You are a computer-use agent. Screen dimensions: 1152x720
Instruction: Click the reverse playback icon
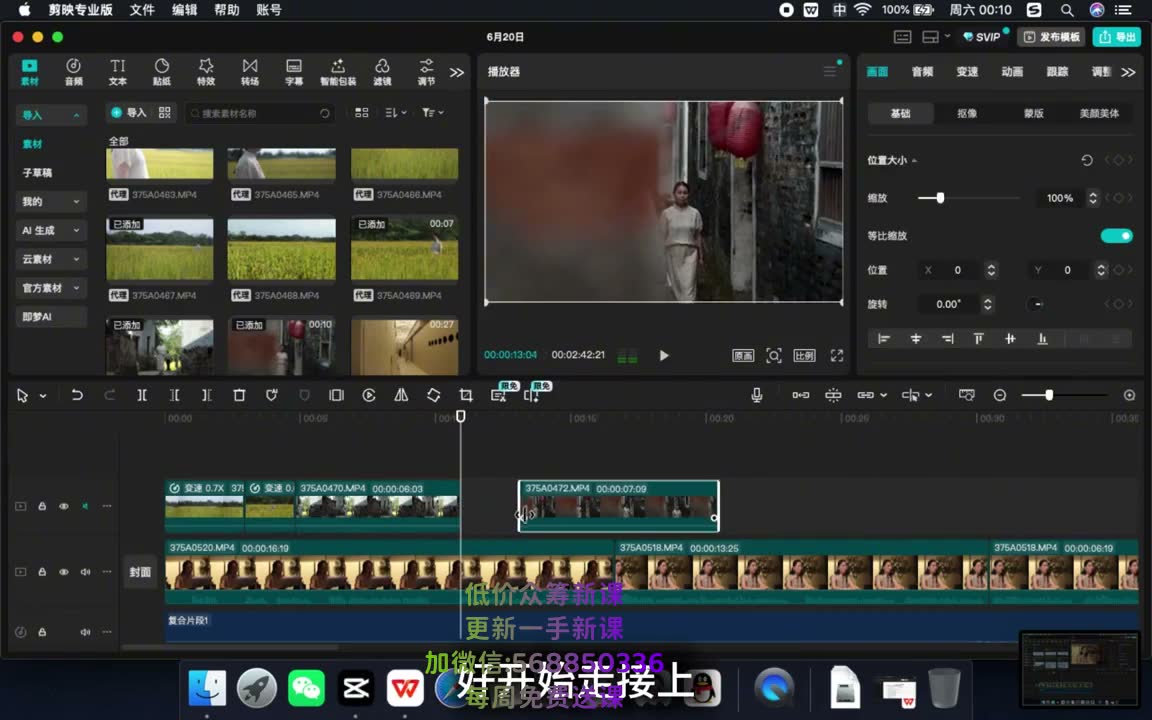(x=369, y=395)
